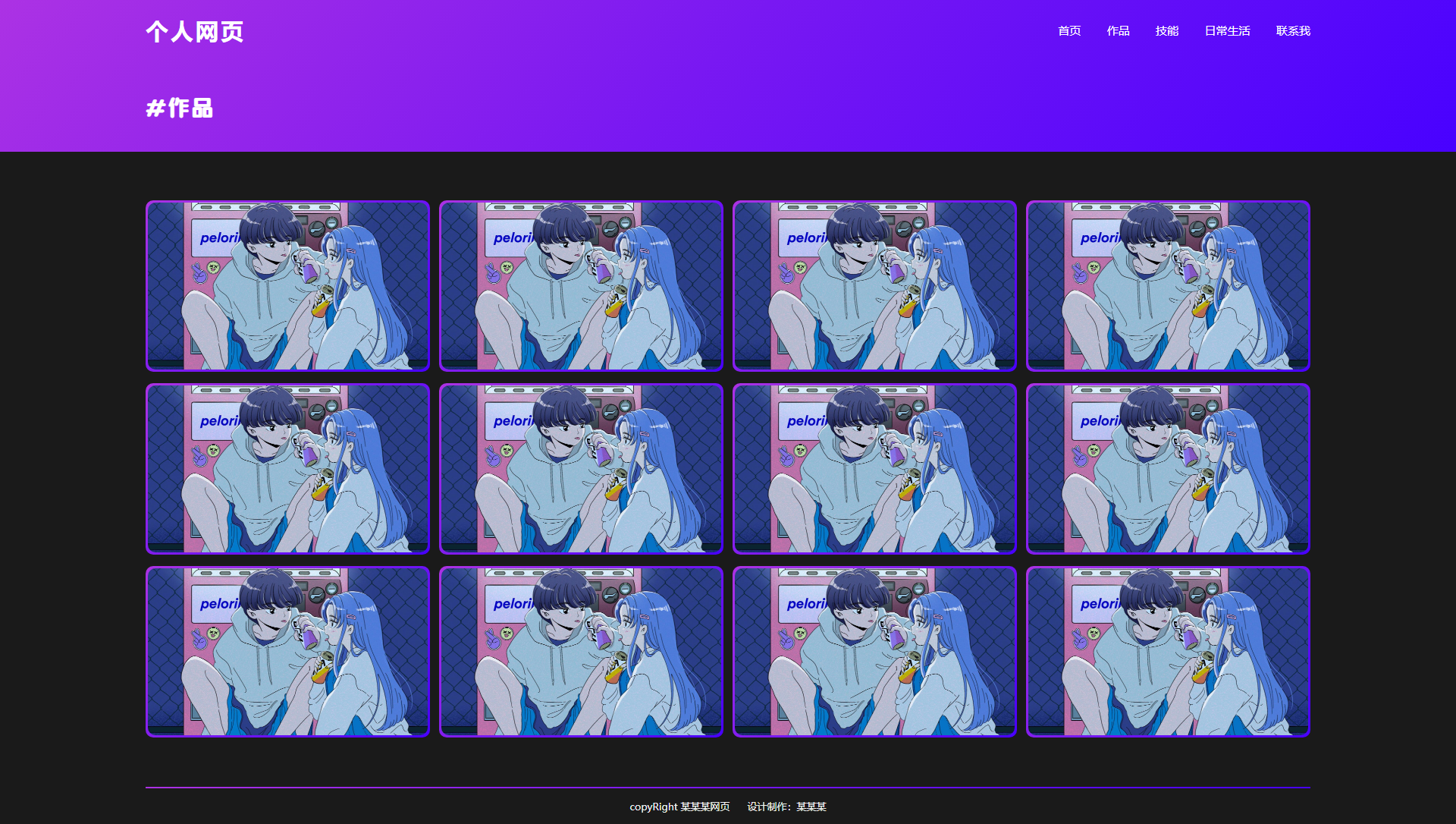
Task: Click the 设计制作: 某某某 footer text
Action: click(786, 807)
